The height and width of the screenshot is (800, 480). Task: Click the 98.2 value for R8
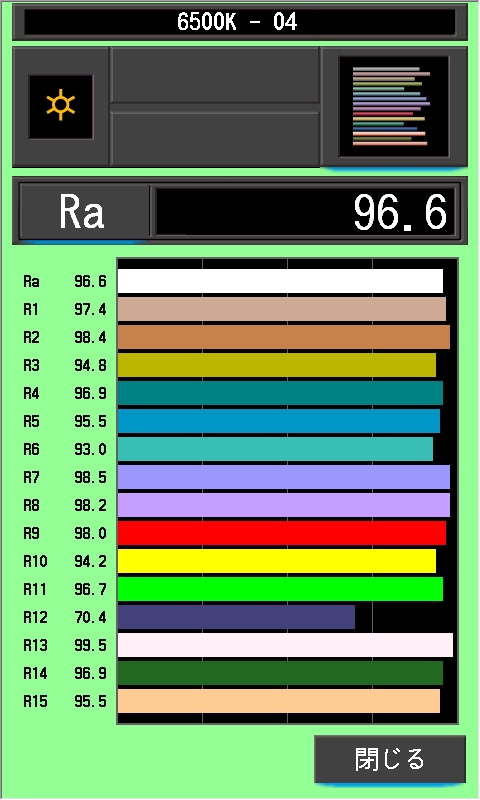90,506
